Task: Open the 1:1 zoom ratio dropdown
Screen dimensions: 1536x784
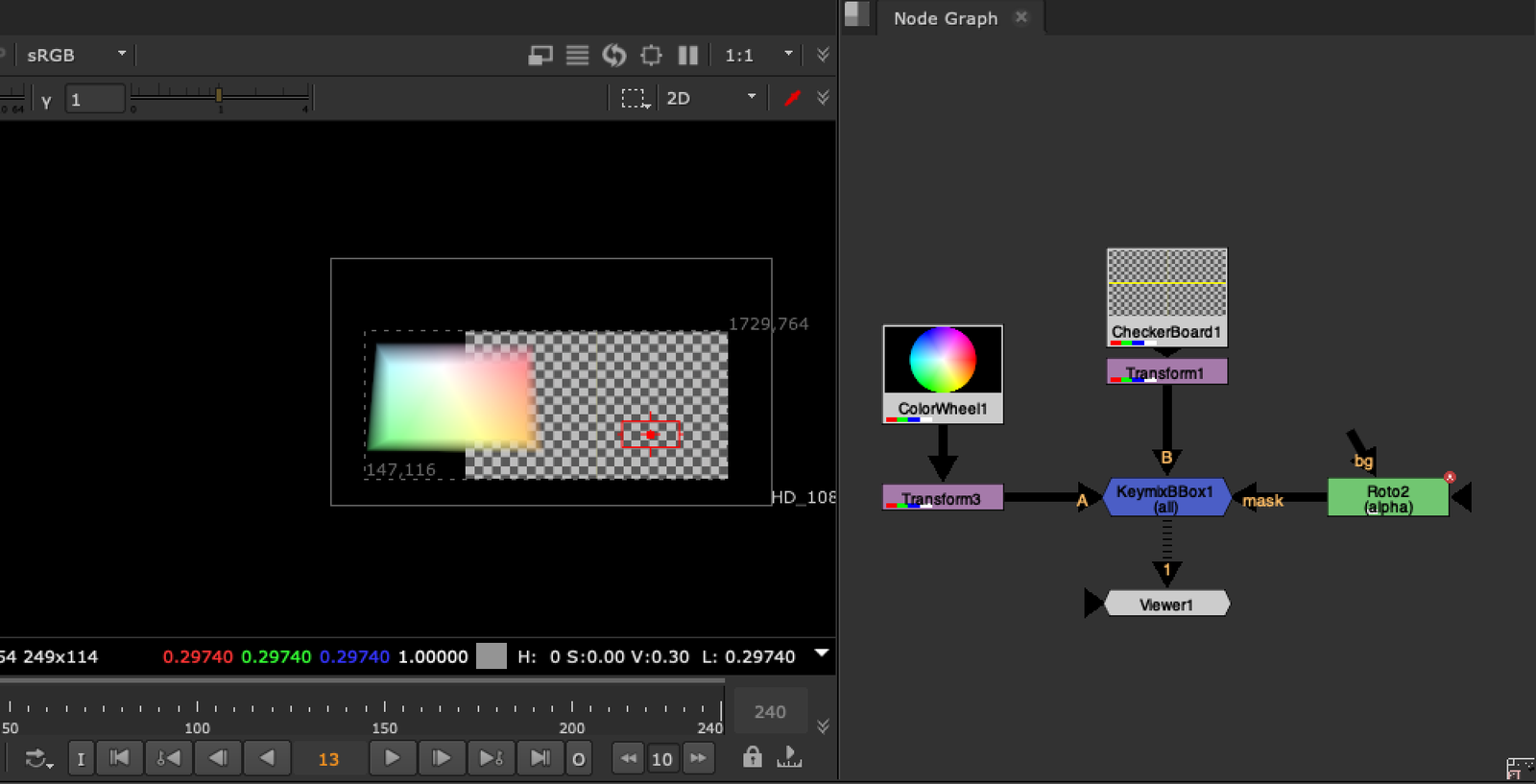Action: [758, 56]
